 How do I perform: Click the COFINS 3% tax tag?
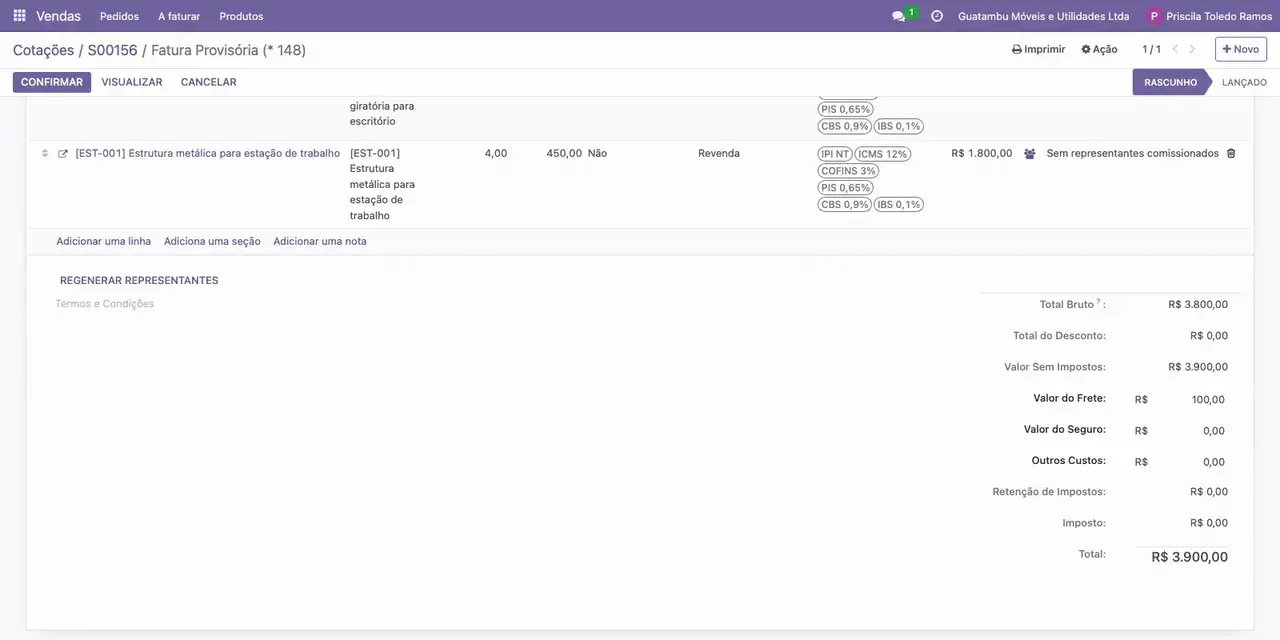[848, 171]
